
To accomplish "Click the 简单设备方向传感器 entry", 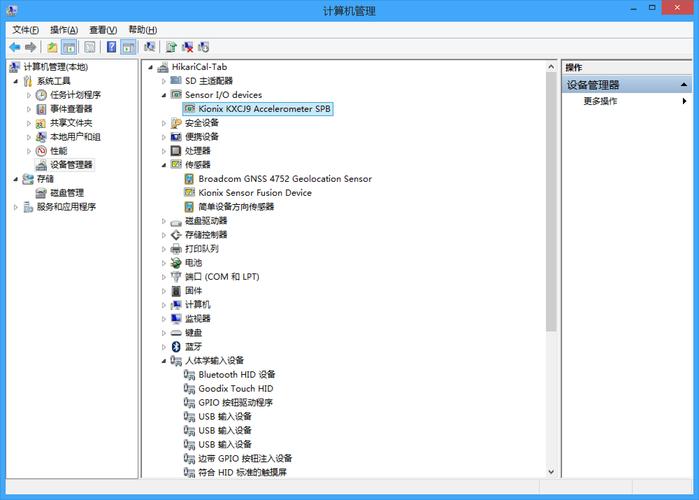I will (236, 207).
